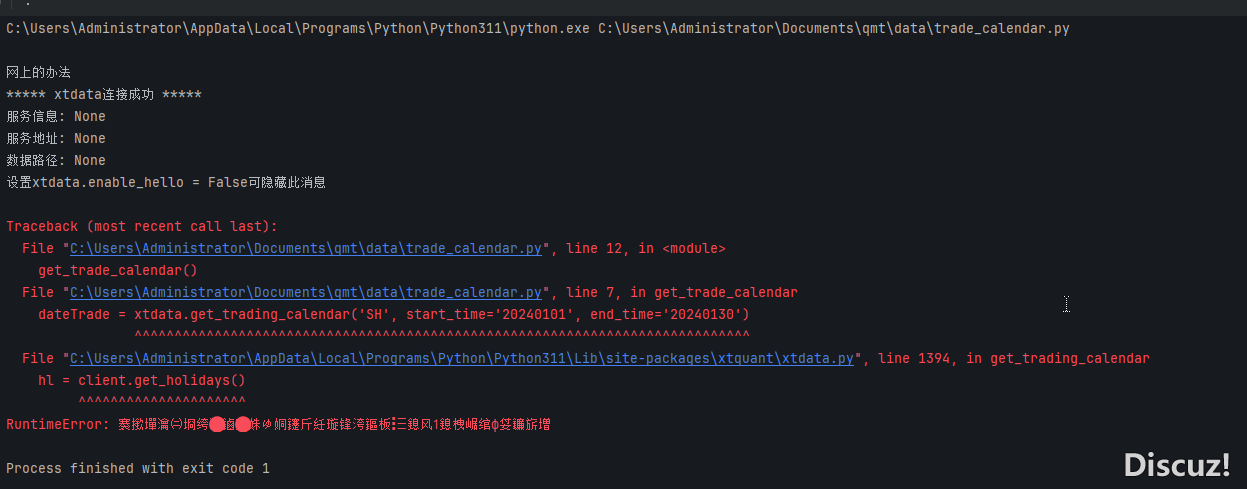Click the get_trade_calendar() call code line
Viewport: 1247px width, 489px height.
point(118,271)
